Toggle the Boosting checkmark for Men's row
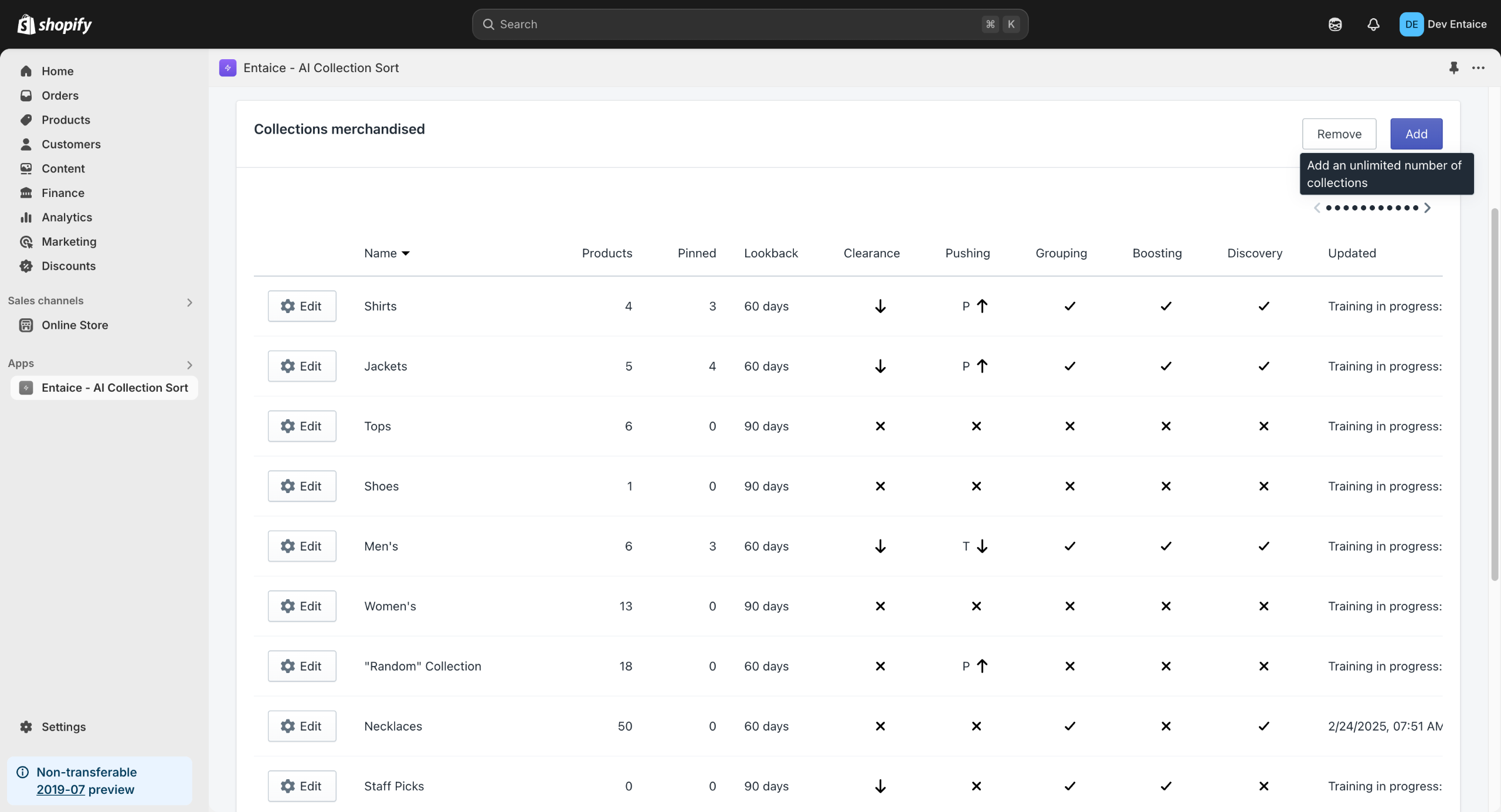 tap(1166, 546)
